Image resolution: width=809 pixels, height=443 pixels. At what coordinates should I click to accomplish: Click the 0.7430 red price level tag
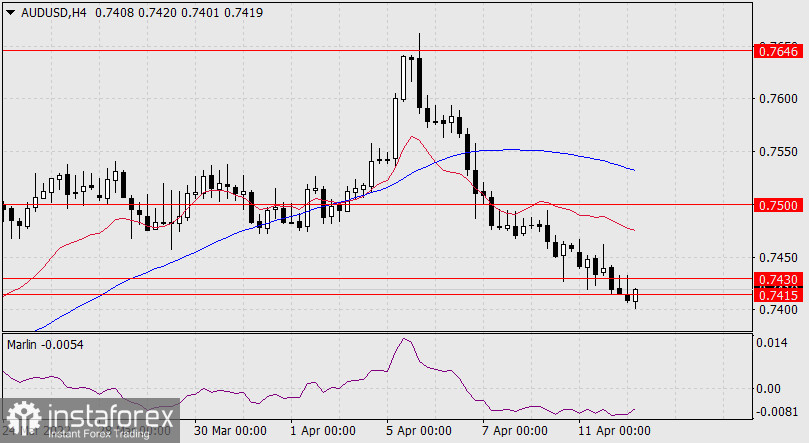click(778, 279)
